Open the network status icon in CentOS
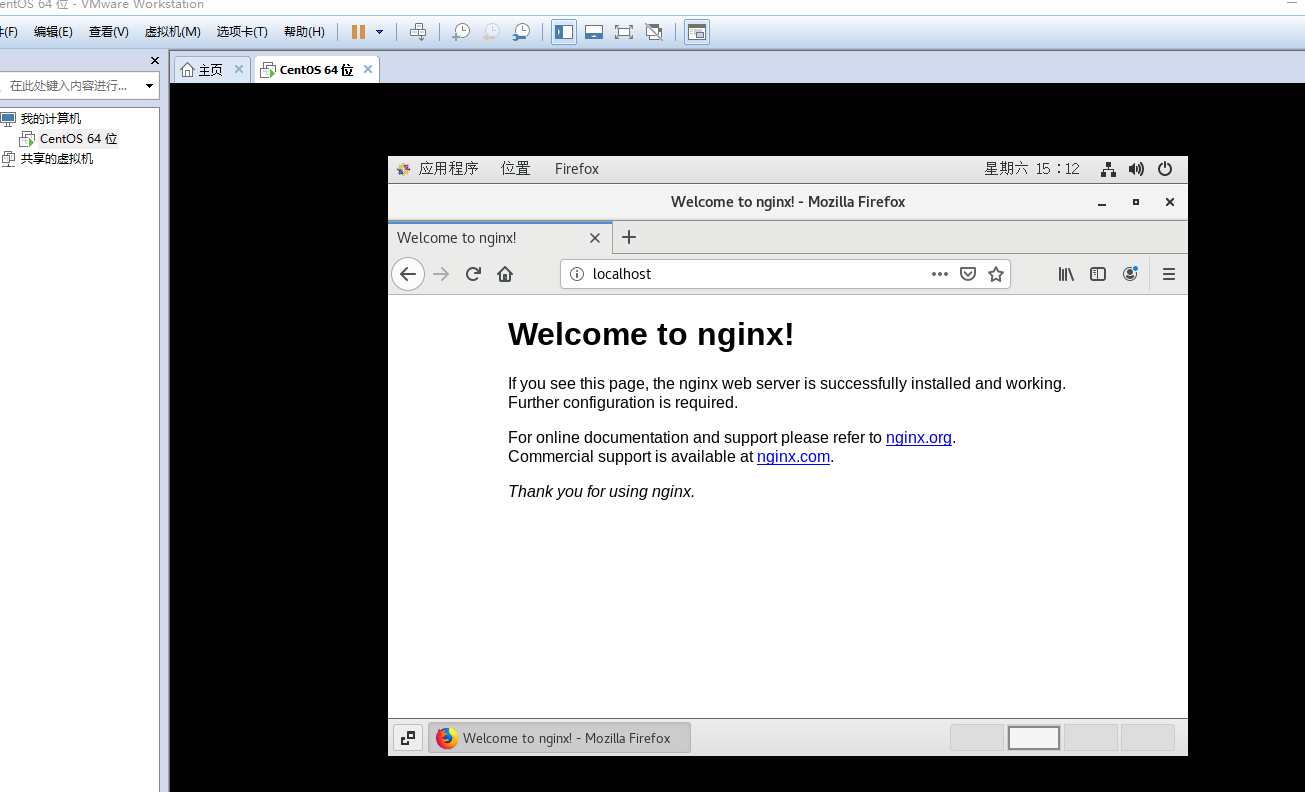 click(x=1108, y=169)
